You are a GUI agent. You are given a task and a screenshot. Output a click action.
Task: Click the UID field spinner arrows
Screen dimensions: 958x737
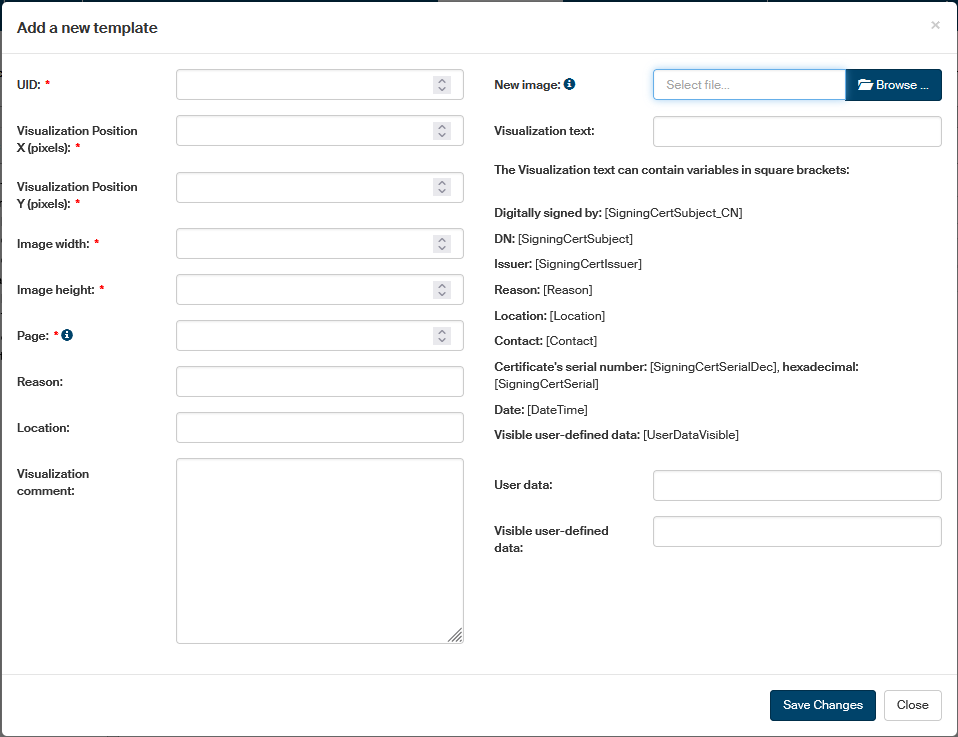tap(442, 85)
